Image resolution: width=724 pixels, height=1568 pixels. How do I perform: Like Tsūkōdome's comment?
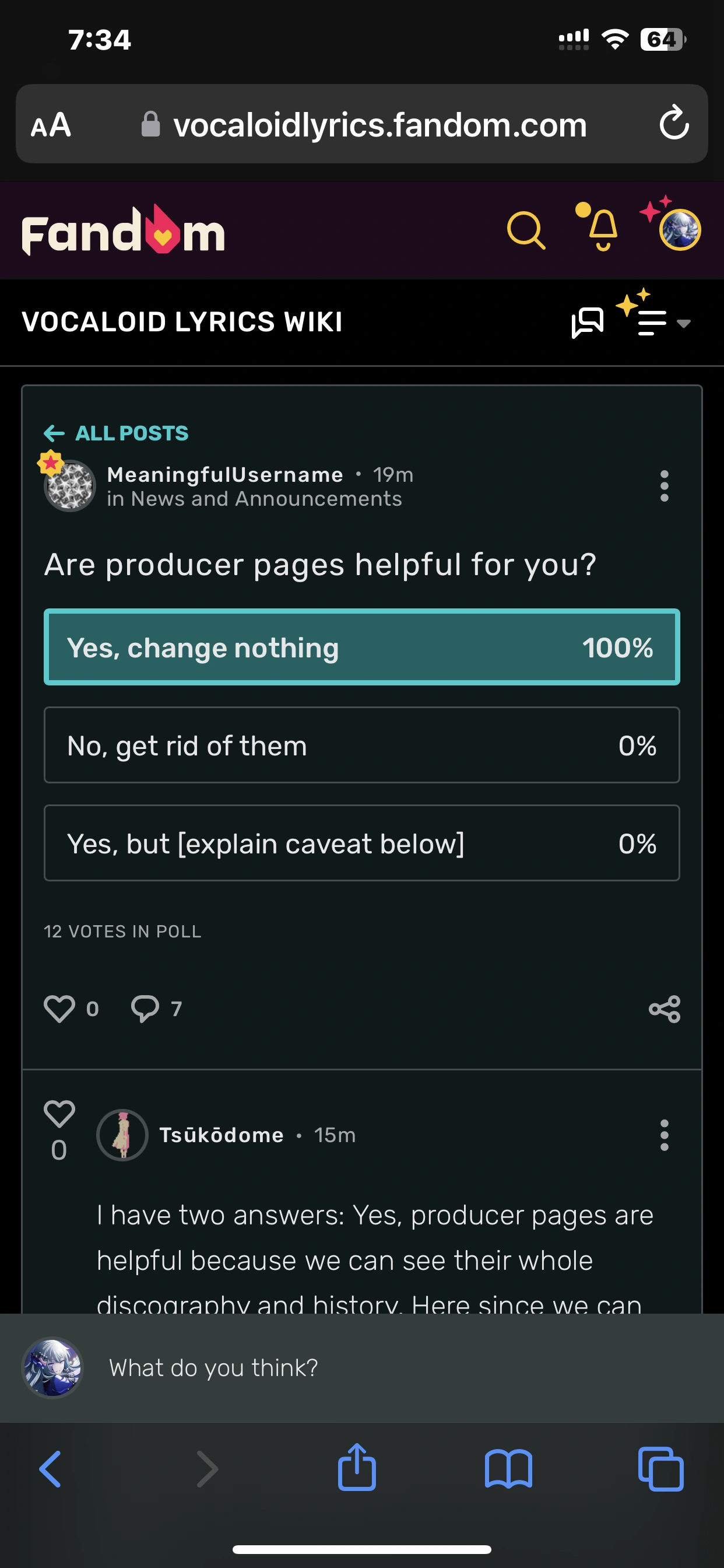point(59,1114)
